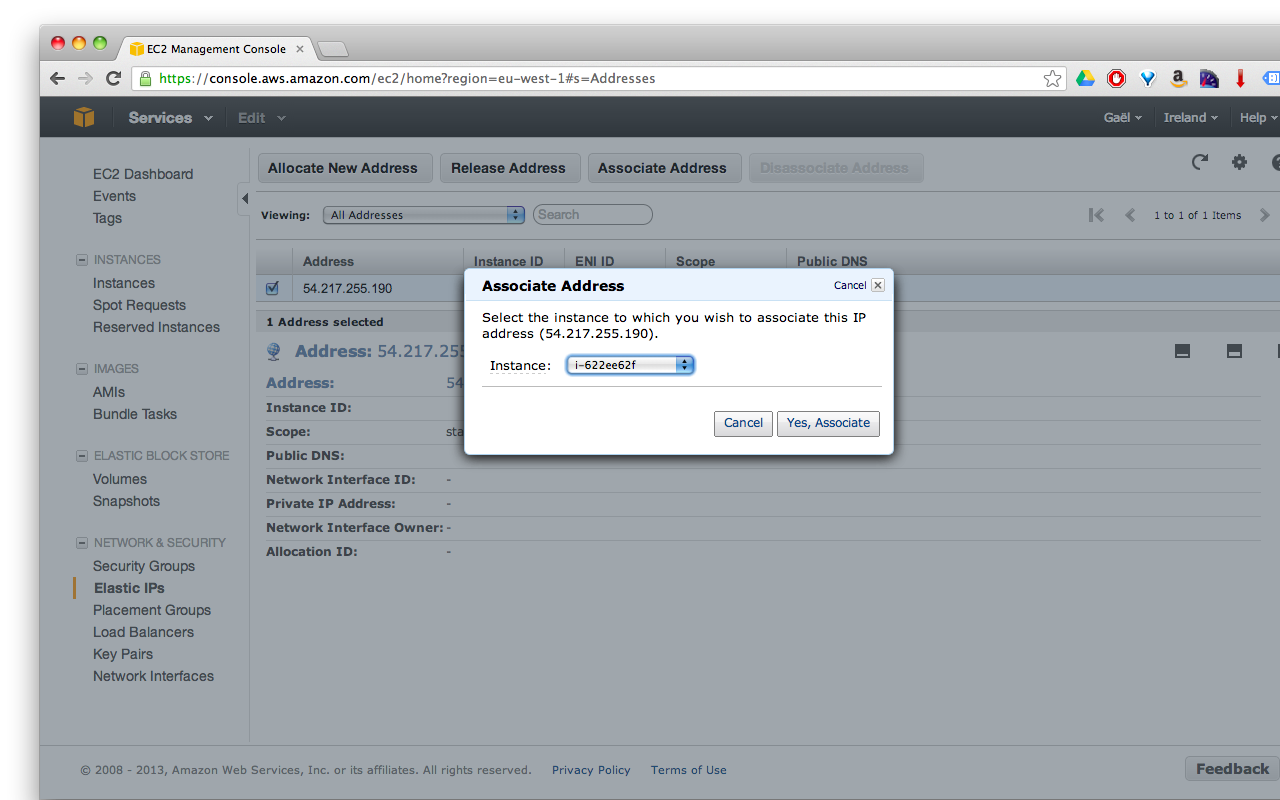Screen dimensions: 1280x800
Task: Click the Amazon browser extension icon
Action: point(1178,77)
